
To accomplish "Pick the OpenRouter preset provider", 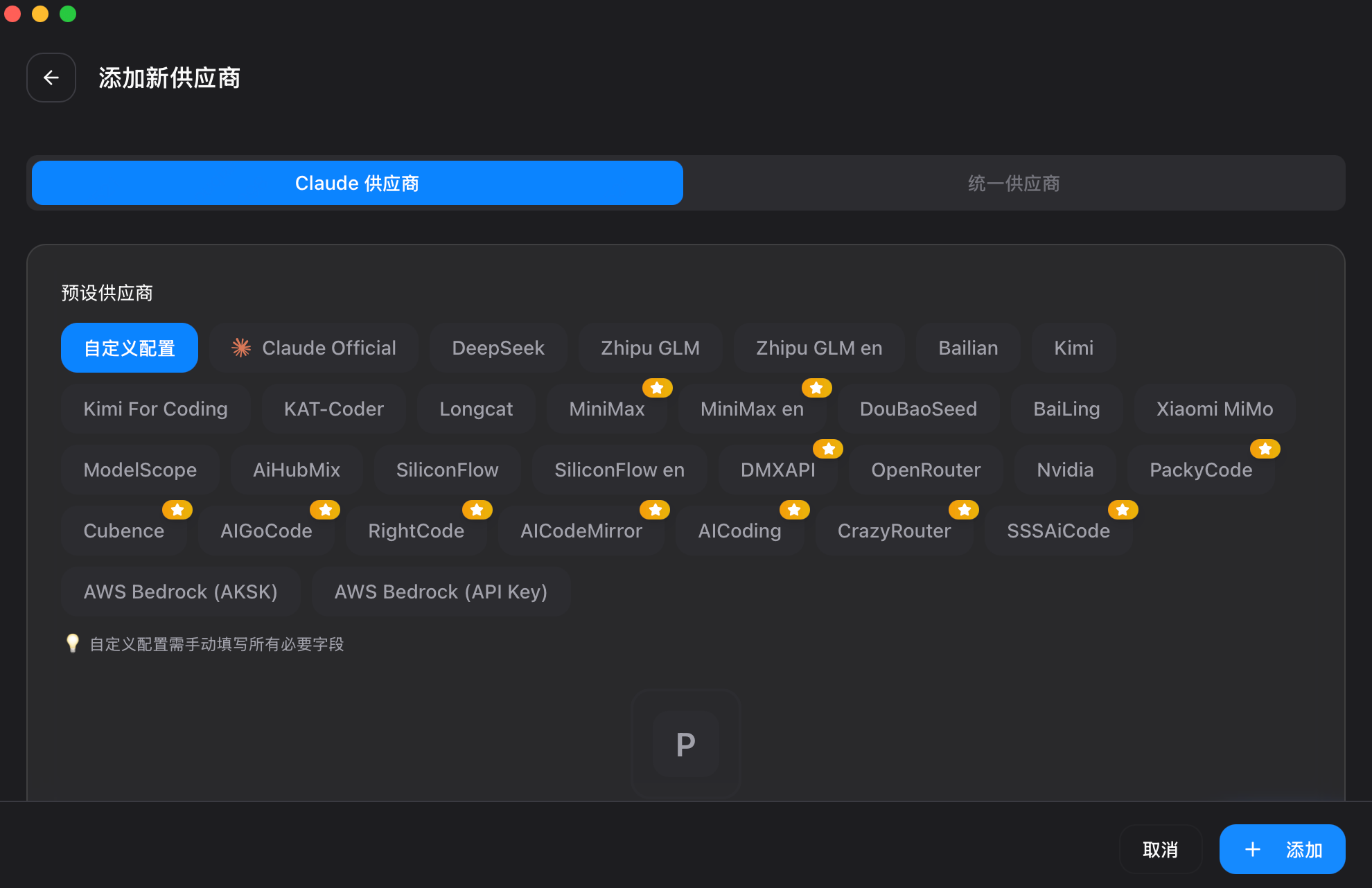I will click(x=925, y=470).
